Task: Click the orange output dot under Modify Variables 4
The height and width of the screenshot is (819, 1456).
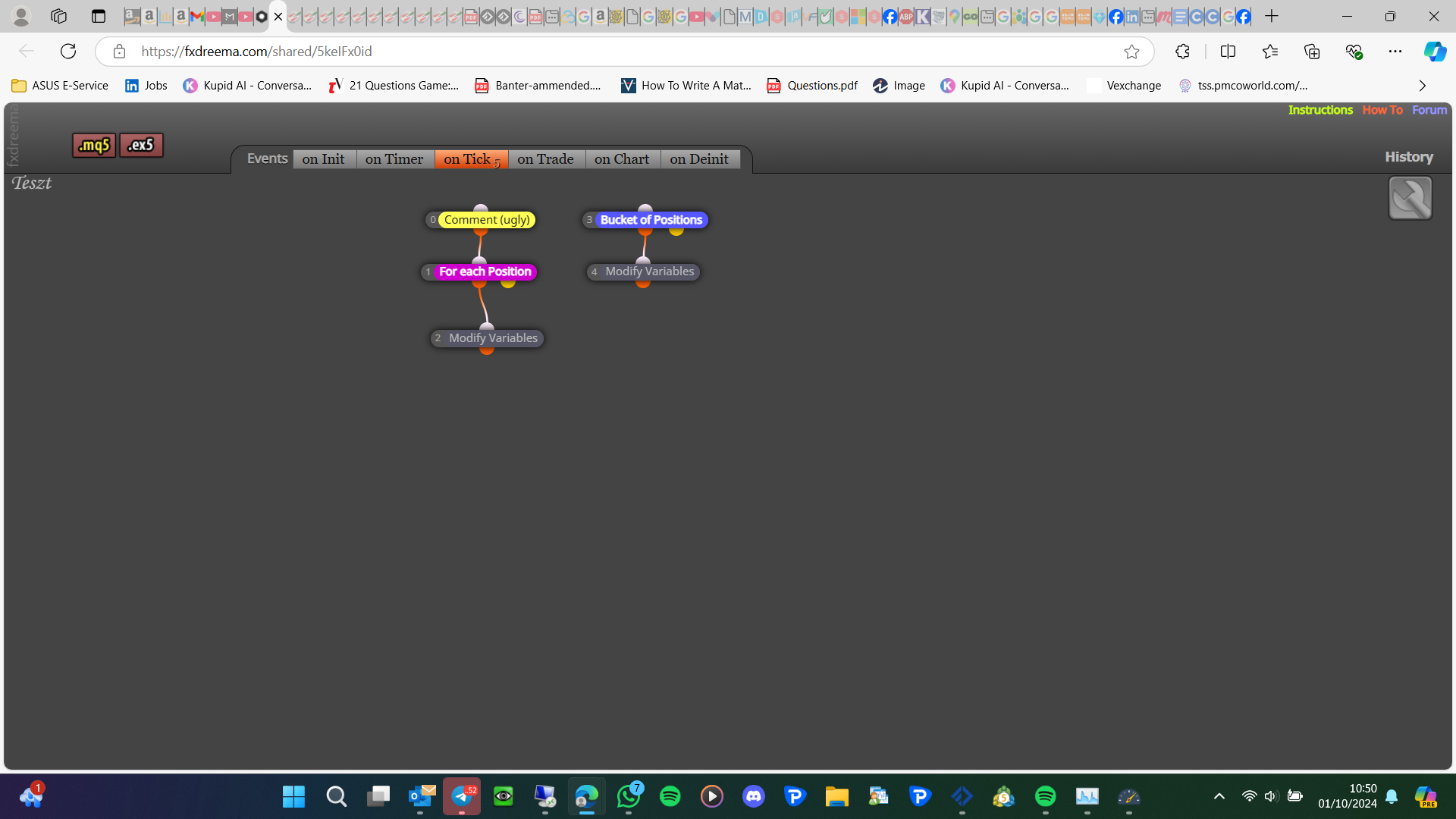Action: click(643, 284)
